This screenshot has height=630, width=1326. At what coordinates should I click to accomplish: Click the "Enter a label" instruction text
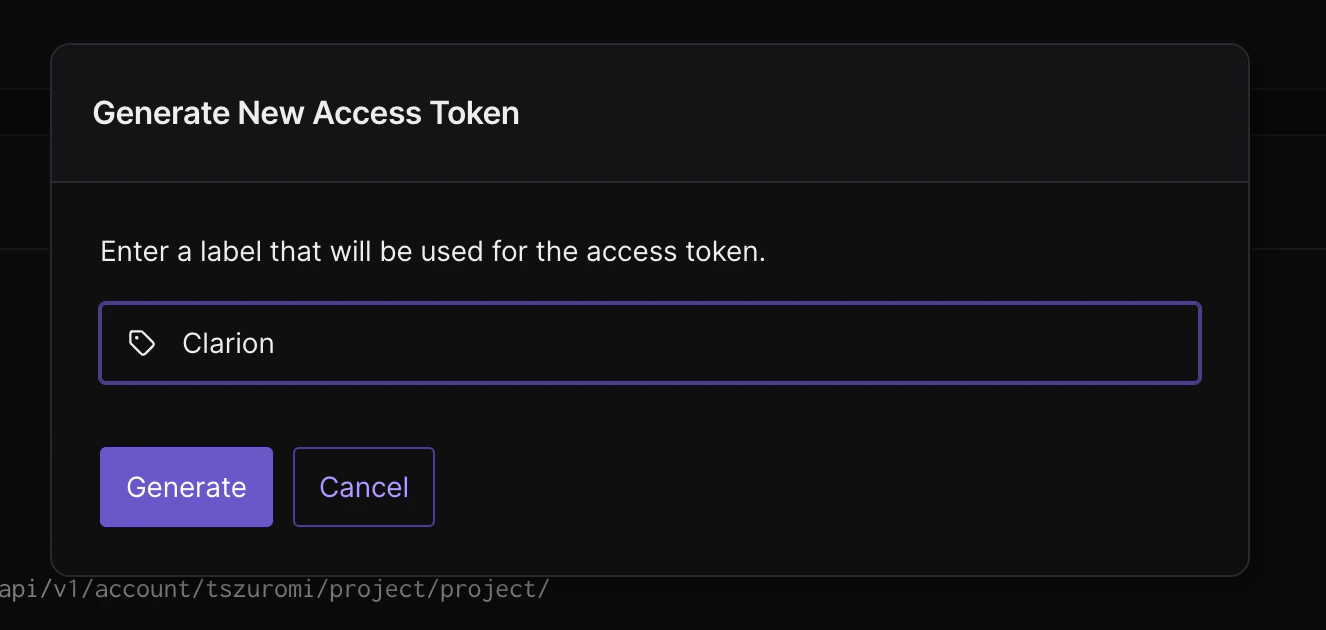[x=432, y=251]
